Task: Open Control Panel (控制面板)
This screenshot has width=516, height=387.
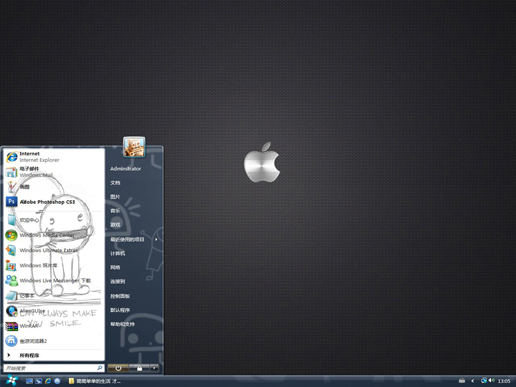Action: coord(120,296)
